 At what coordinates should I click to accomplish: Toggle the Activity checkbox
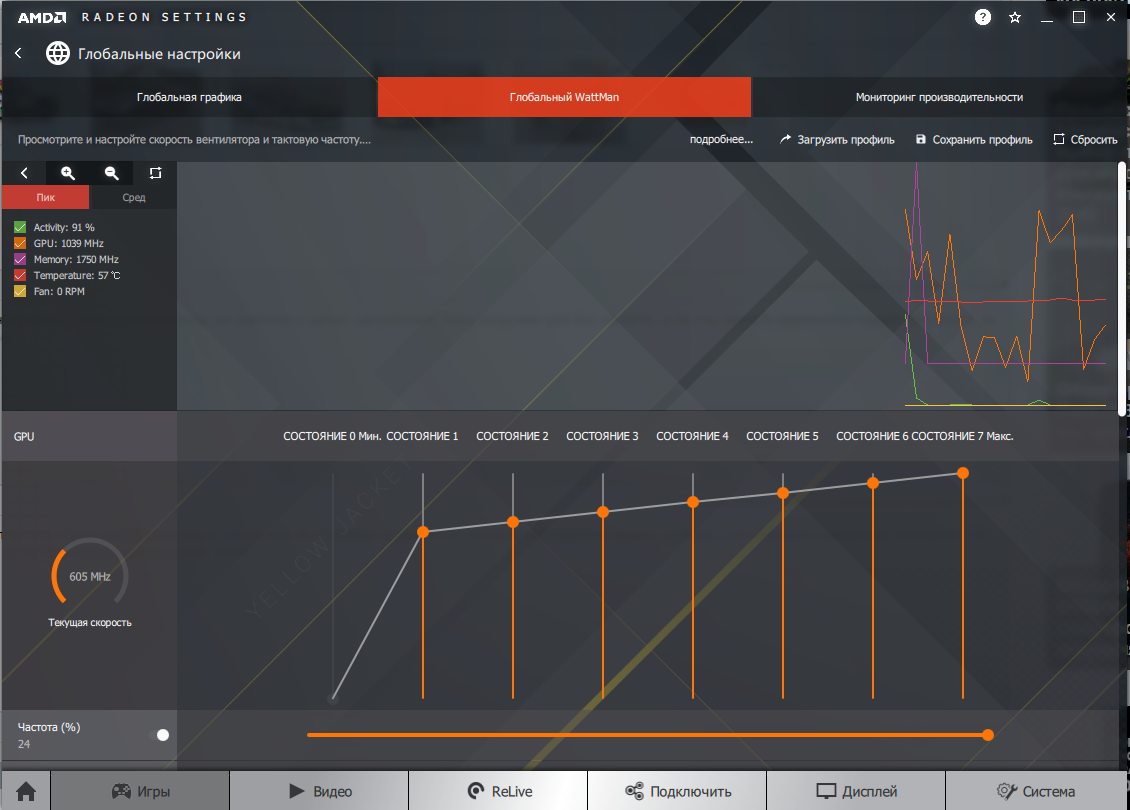20,228
